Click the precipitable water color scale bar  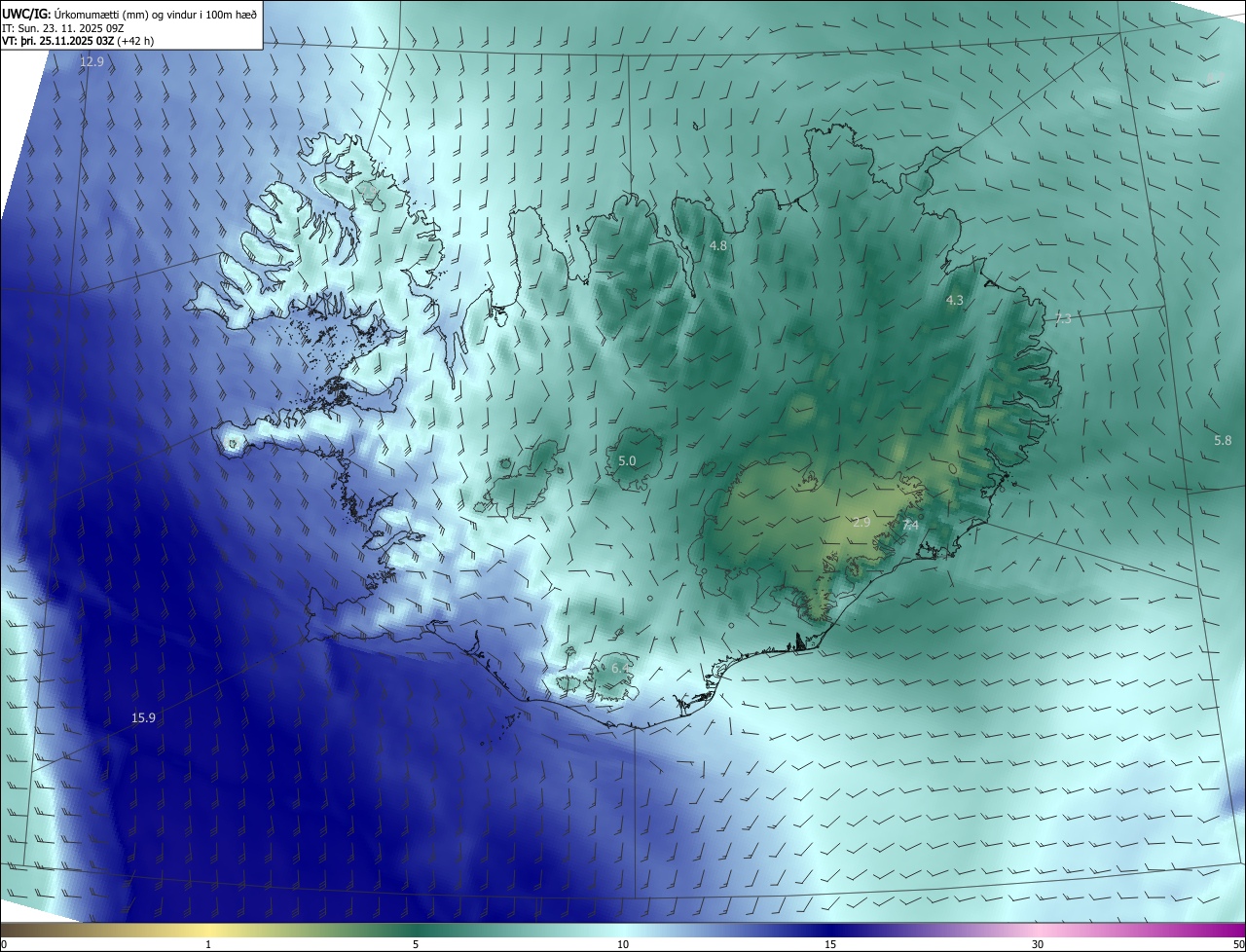click(x=623, y=930)
